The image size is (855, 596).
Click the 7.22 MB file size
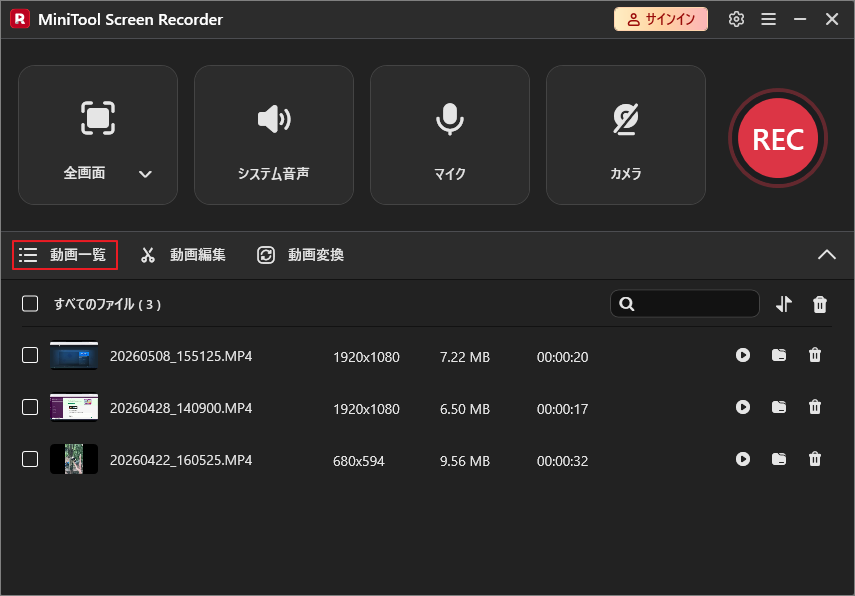(465, 357)
